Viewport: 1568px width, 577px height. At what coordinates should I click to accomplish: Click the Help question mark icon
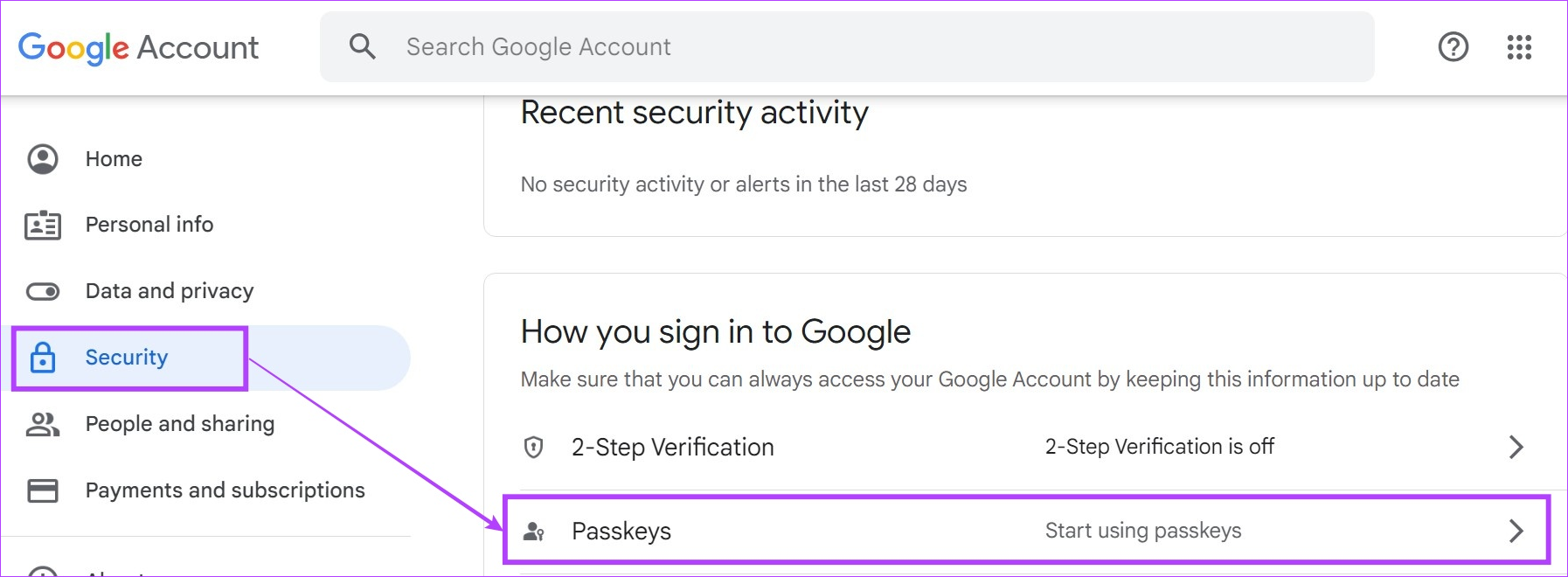(x=1454, y=46)
